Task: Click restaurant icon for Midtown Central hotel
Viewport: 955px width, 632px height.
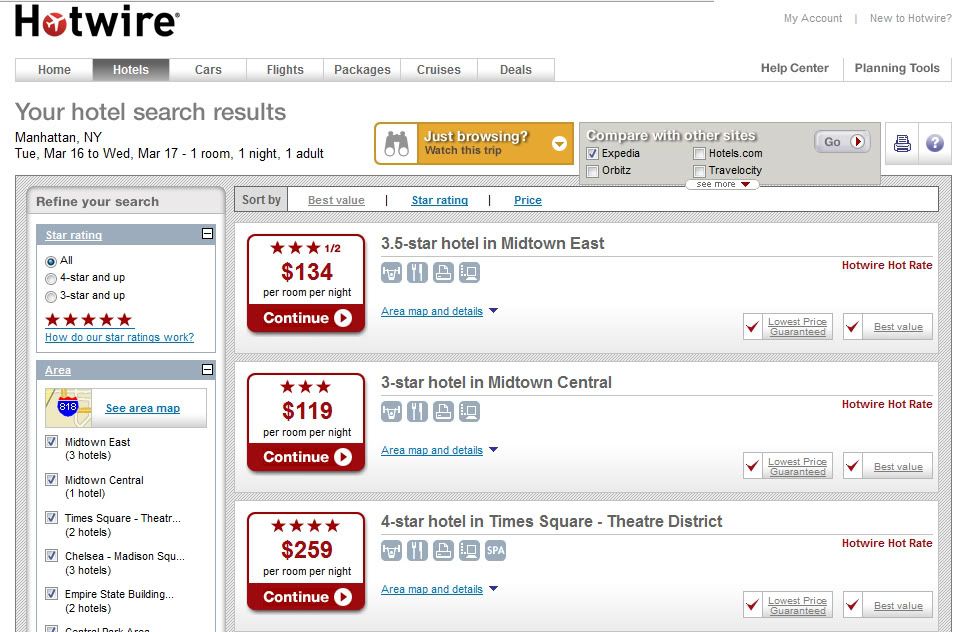Action: click(x=417, y=412)
